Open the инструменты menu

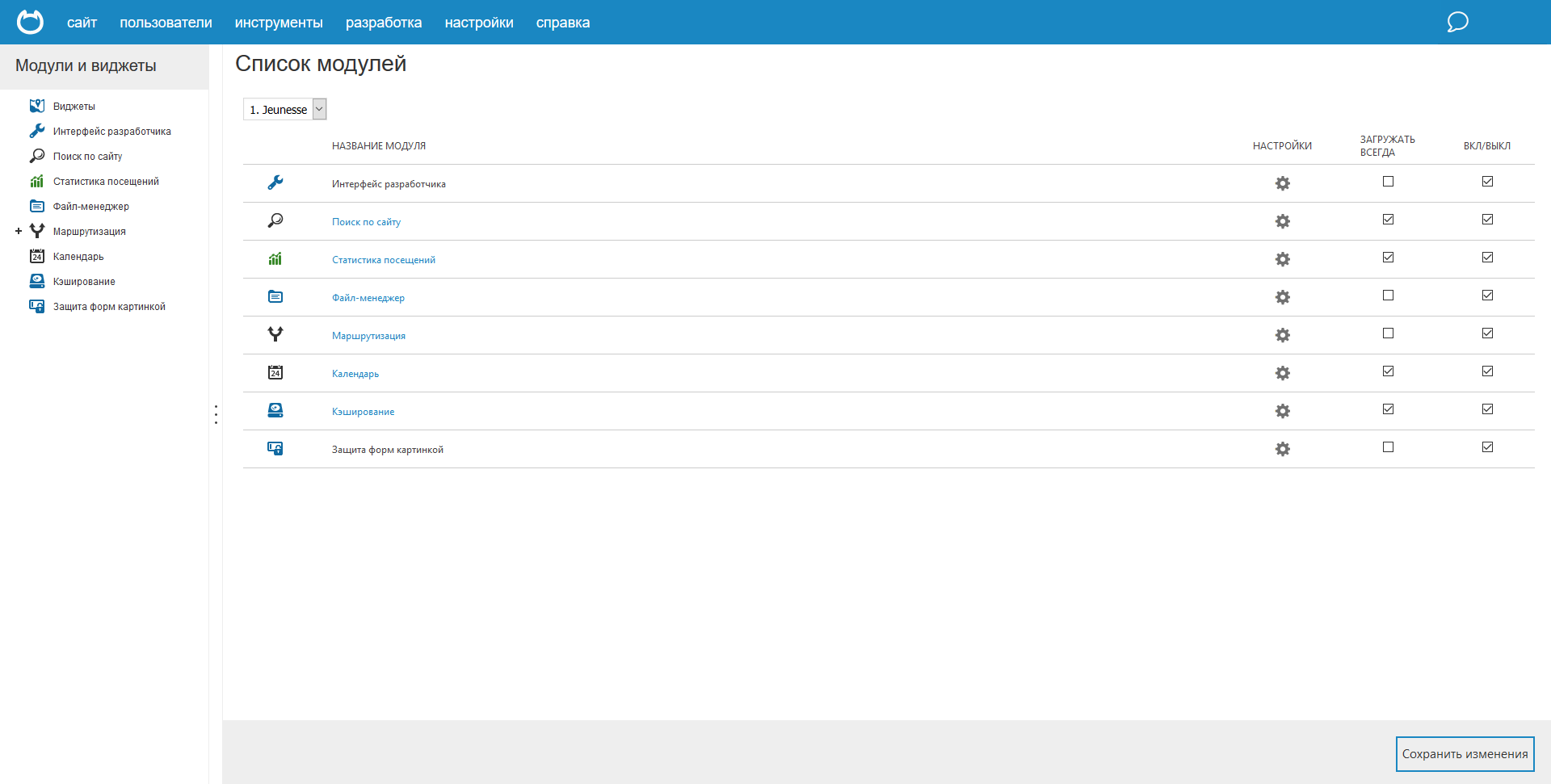coord(279,23)
